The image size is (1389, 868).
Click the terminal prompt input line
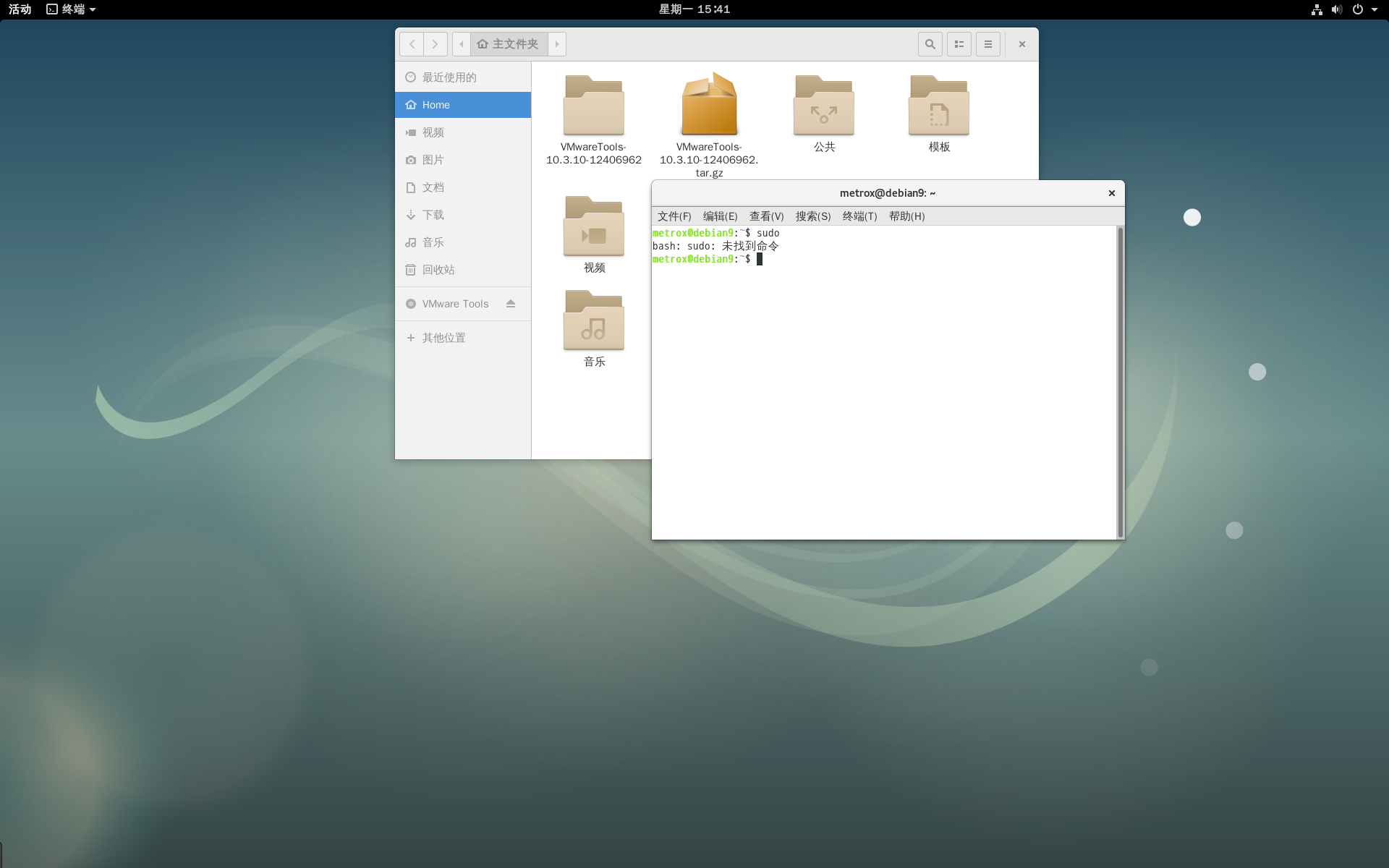coord(884,259)
